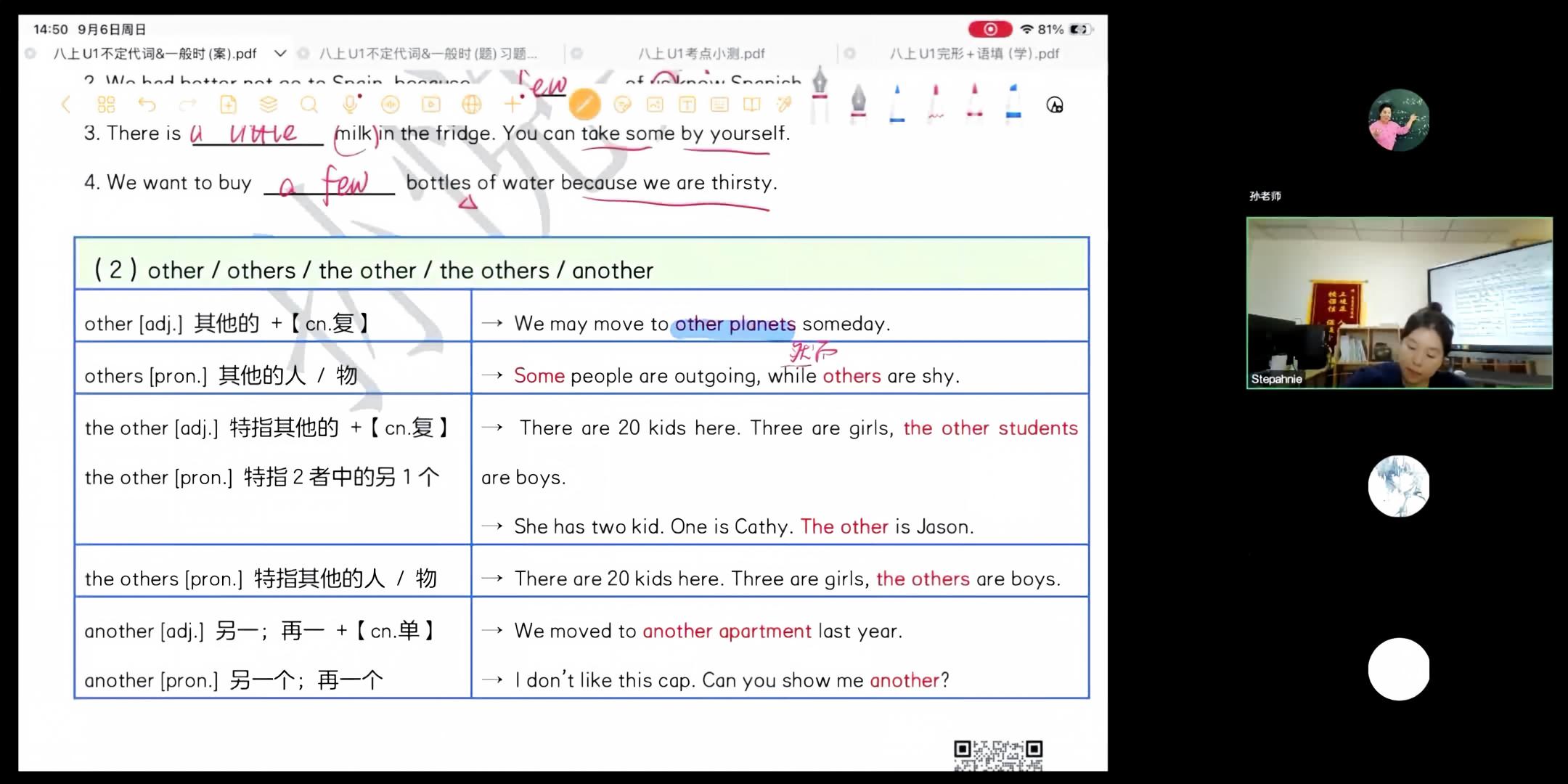The height and width of the screenshot is (784, 1568).
Task: Open the keyboard input icon
Action: [x=719, y=105]
